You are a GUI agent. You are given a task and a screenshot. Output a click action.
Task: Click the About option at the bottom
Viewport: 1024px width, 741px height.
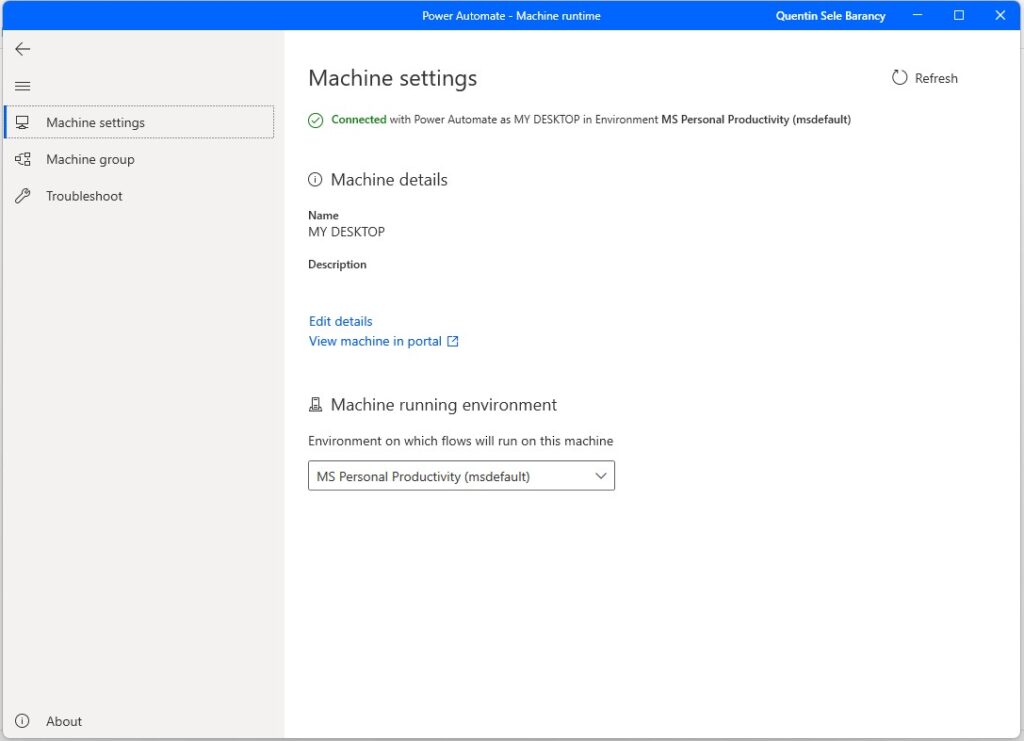(64, 720)
